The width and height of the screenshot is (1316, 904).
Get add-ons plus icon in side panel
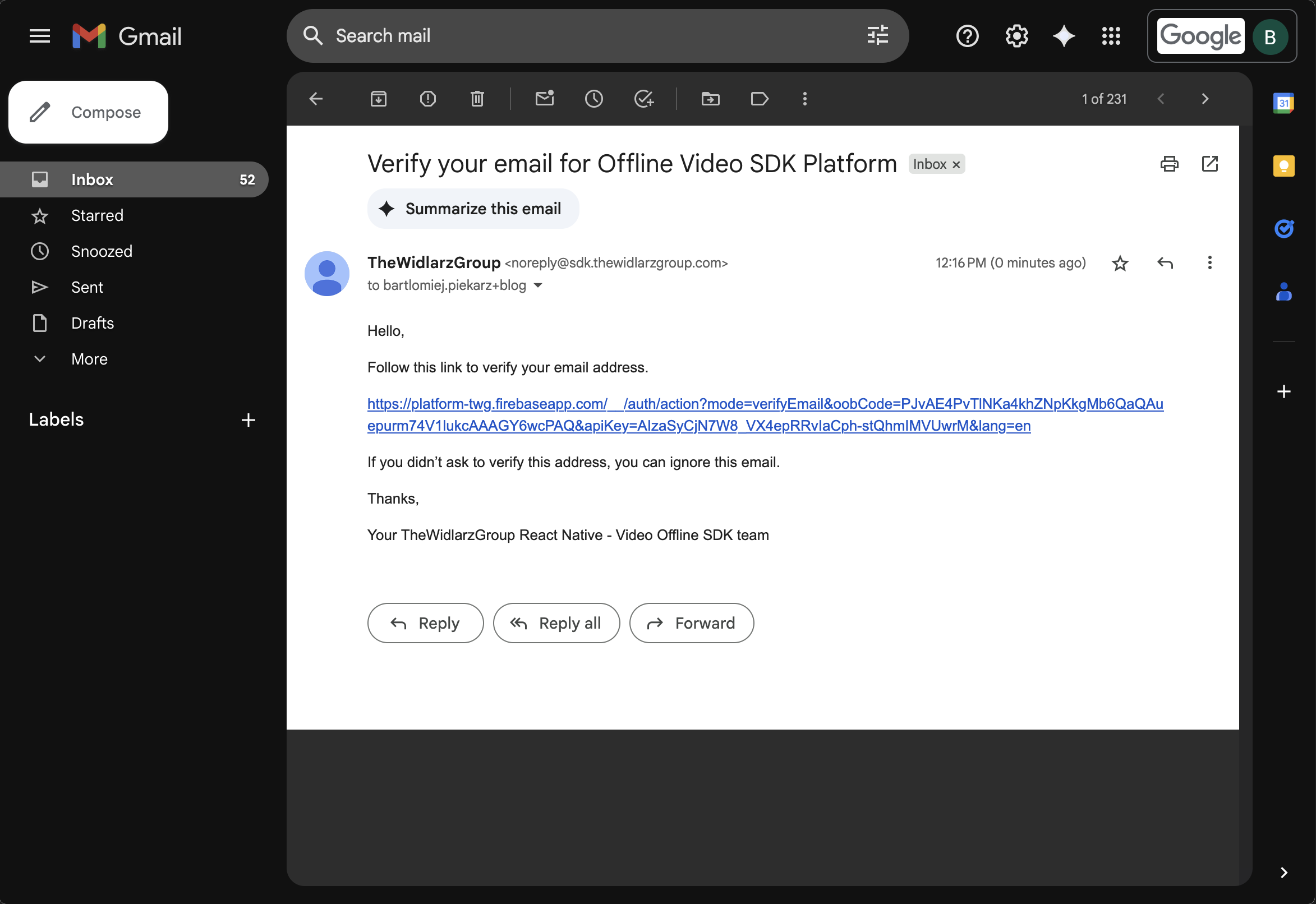(1283, 391)
